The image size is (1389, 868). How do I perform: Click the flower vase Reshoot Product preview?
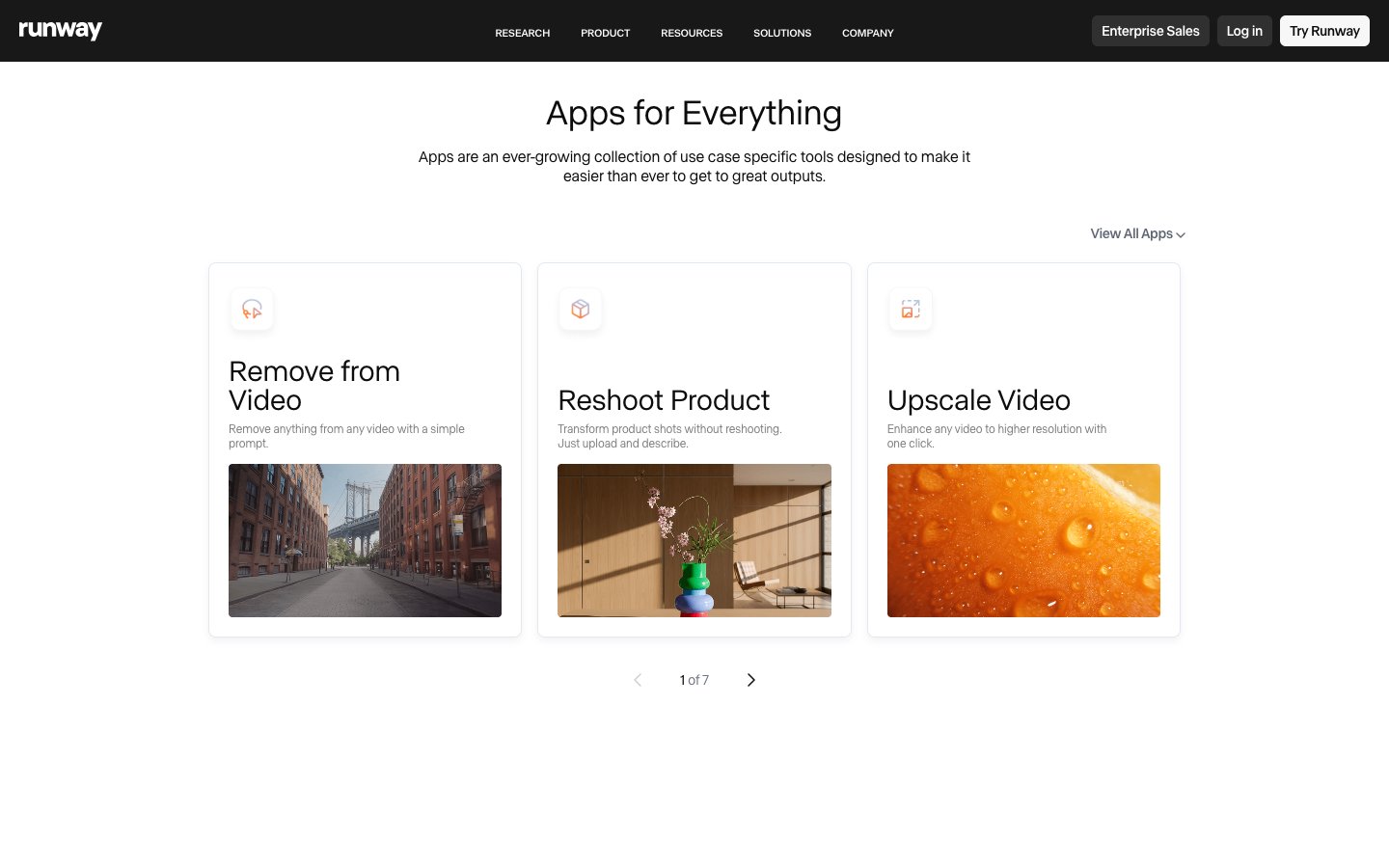[x=694, y=540]
